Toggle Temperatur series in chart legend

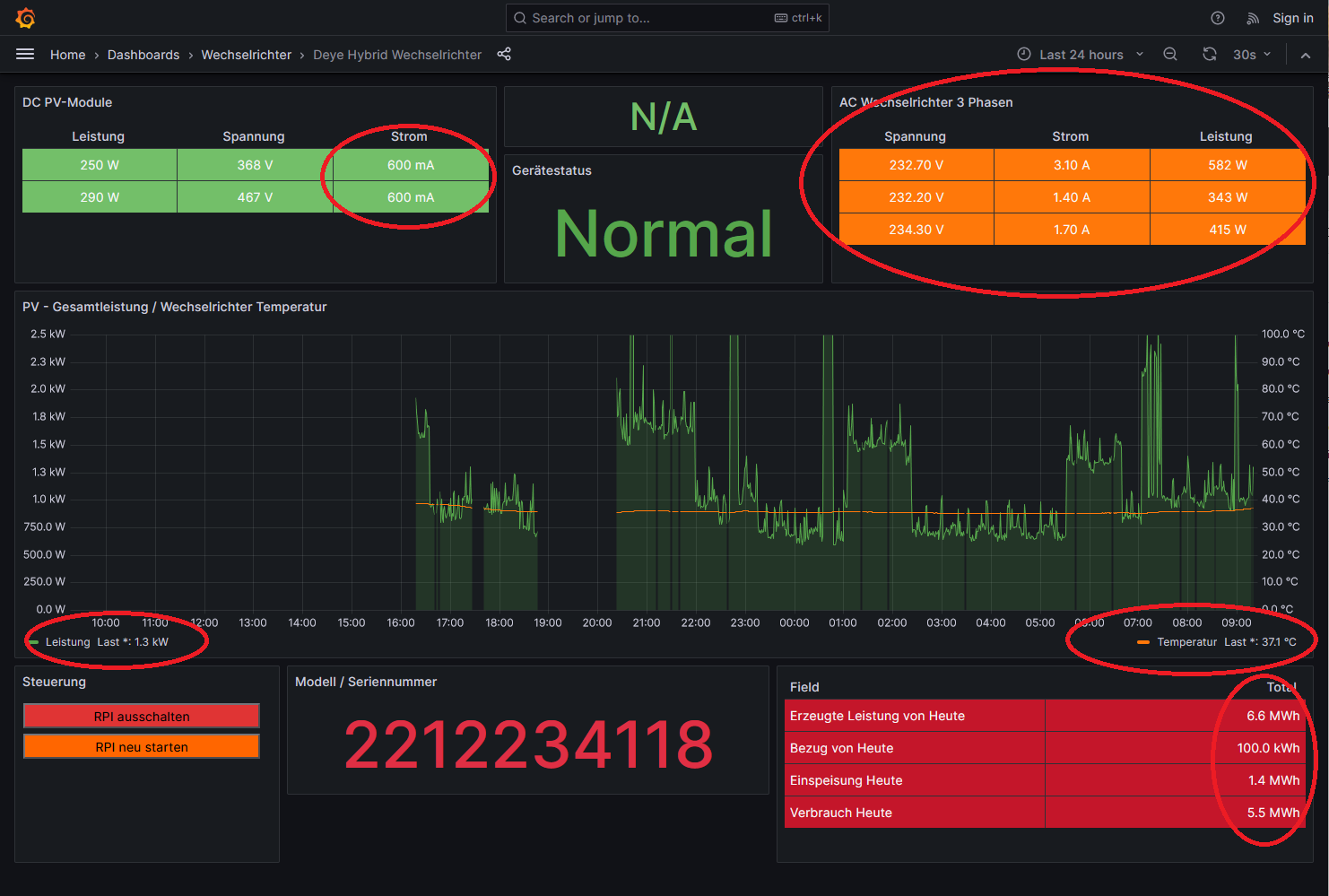pos(1186,642)
